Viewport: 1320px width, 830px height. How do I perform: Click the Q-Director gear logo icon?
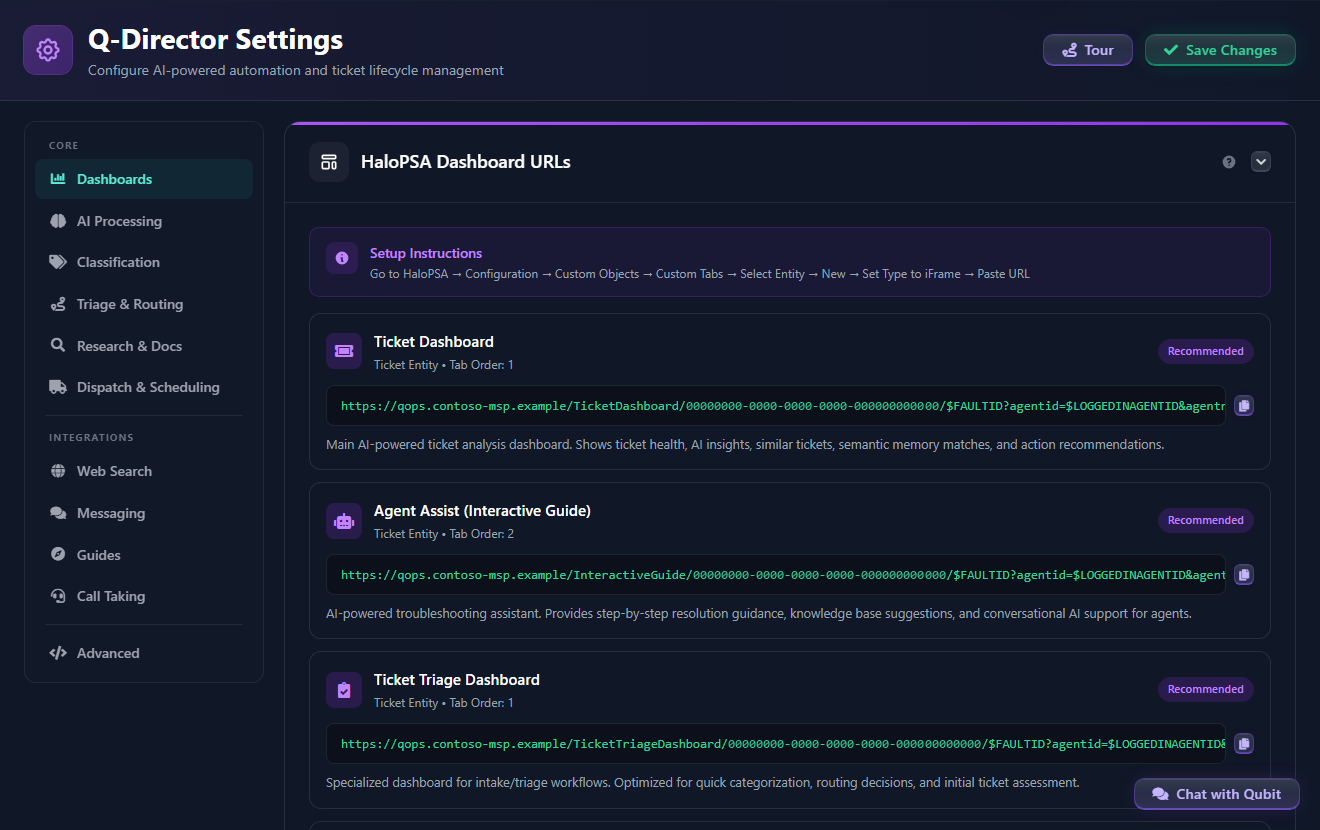(x=48, y=50)
